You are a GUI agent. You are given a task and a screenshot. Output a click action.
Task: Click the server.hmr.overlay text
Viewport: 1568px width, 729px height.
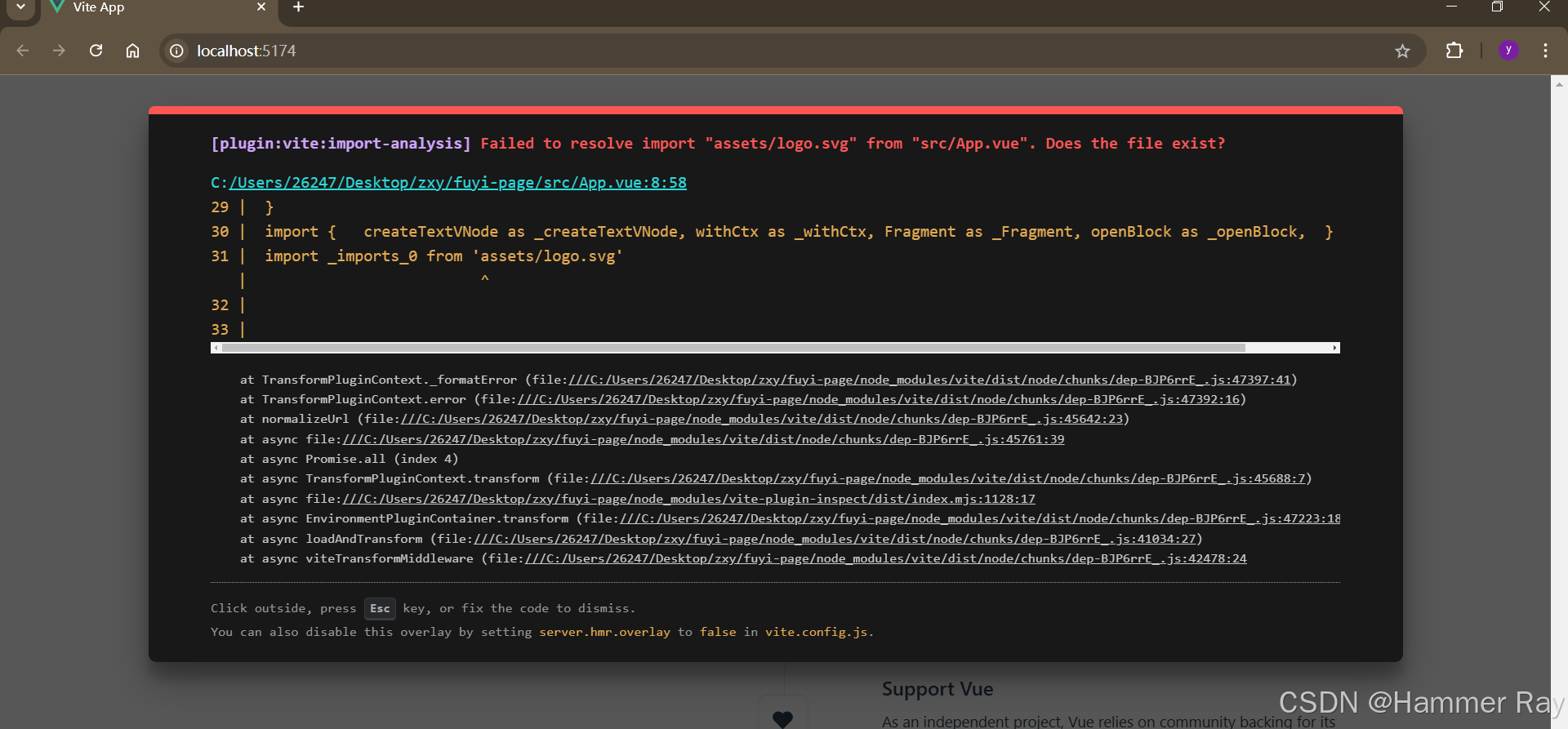point(604,632)
